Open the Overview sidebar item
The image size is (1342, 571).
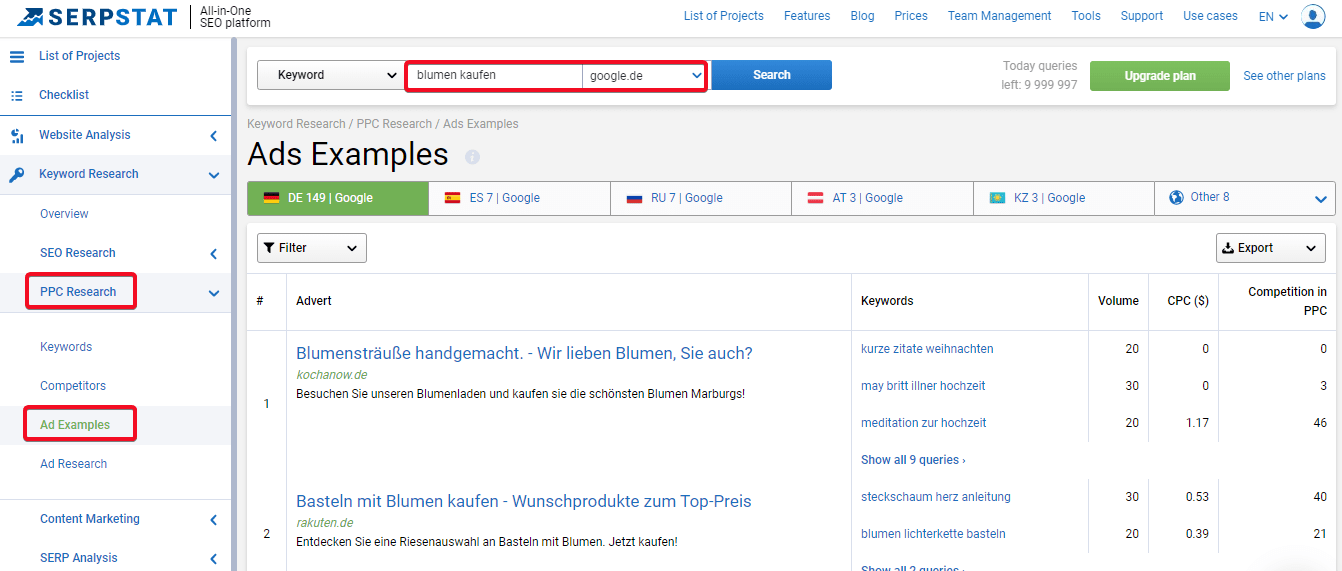(x=64, y=214)
